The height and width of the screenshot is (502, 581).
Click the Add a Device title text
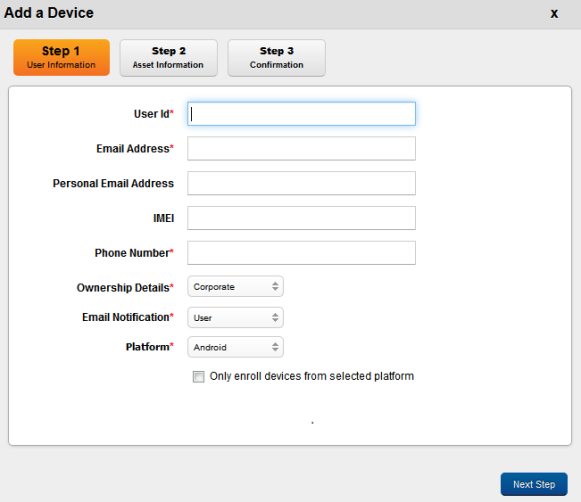coord(49,13)
